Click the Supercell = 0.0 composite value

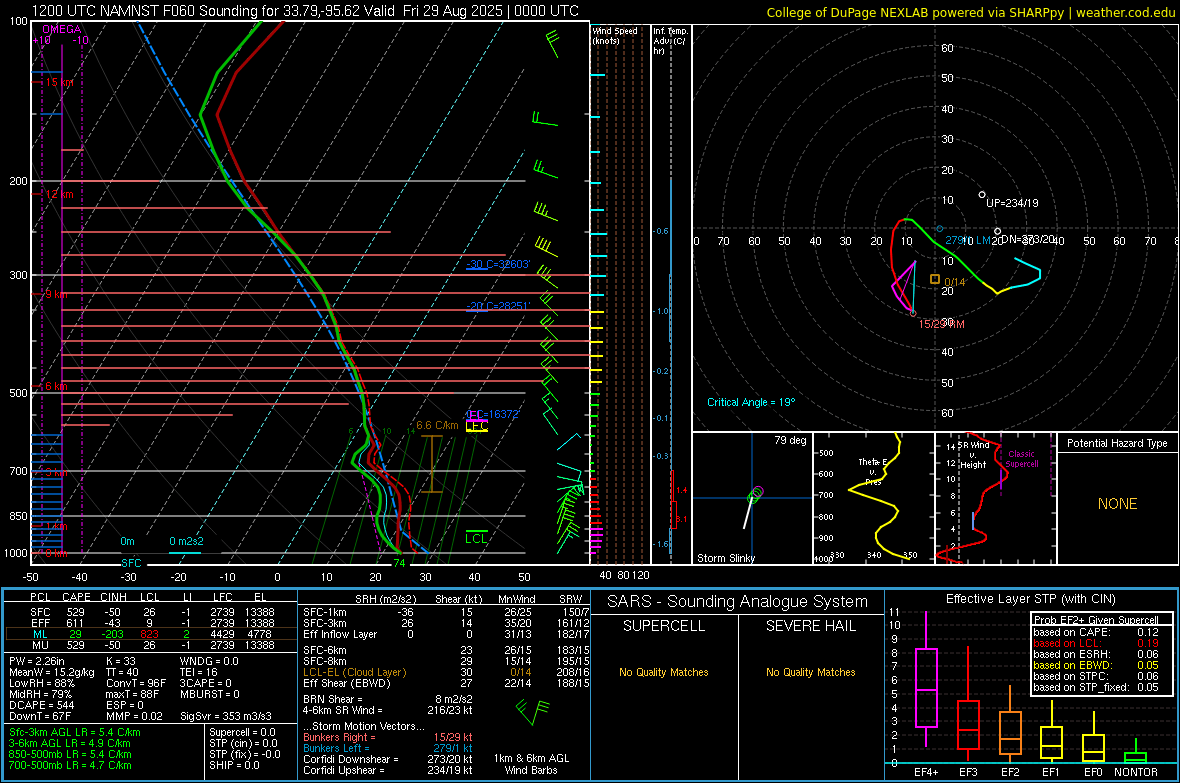click(x=242, y=732)
